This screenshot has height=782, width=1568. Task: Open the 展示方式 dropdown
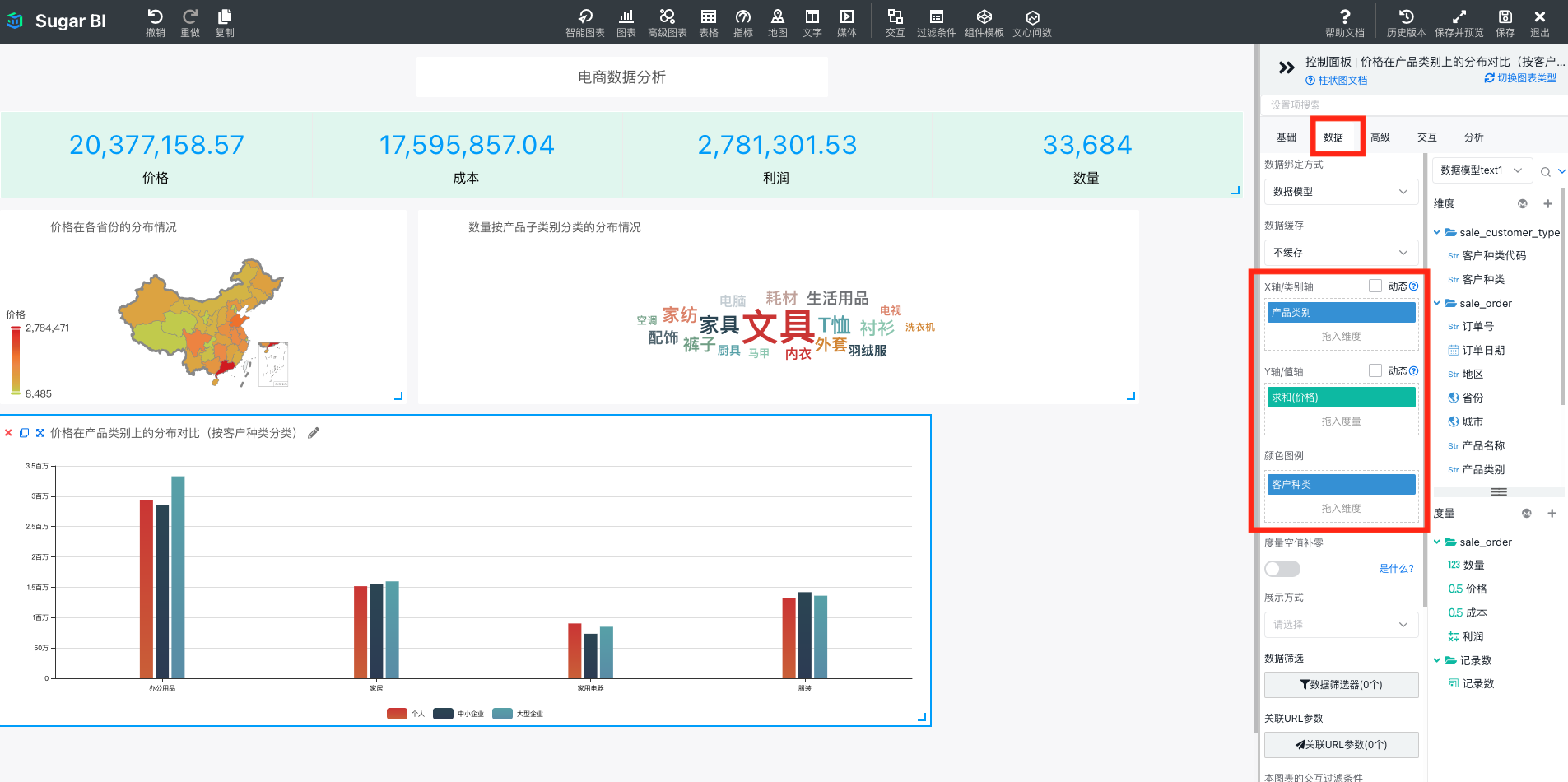[1342, 625]
